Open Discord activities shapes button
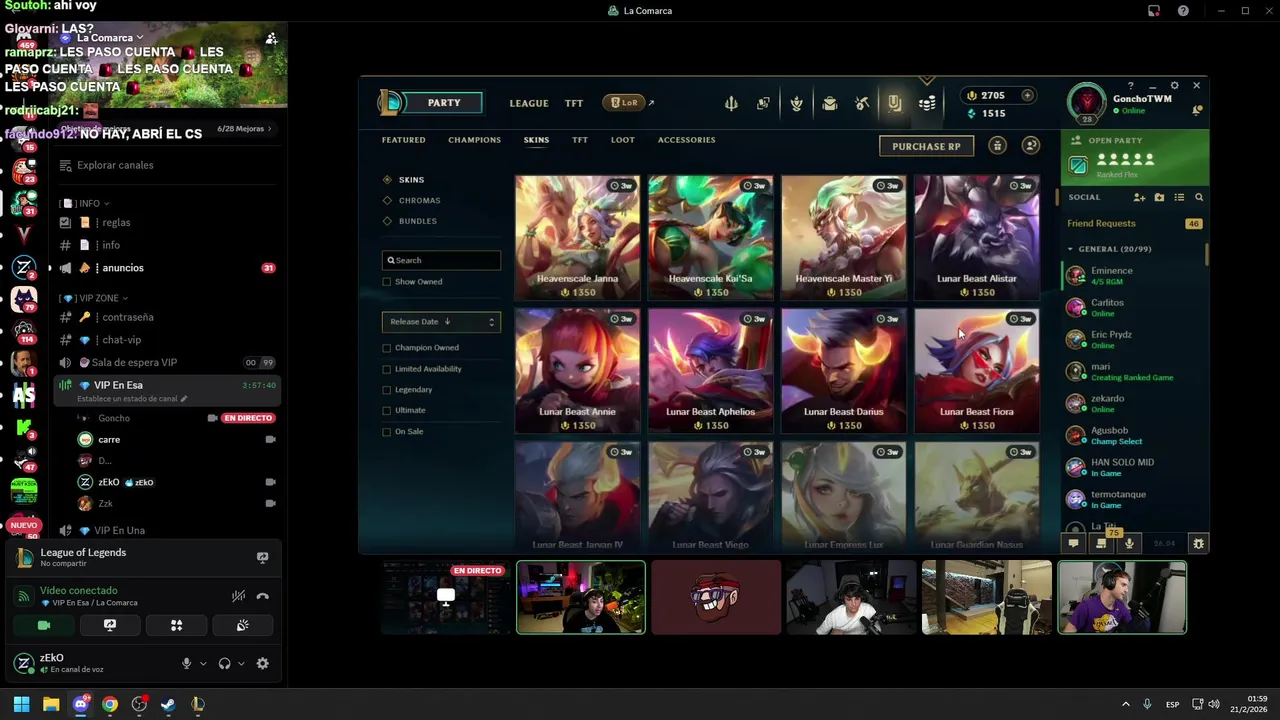Screen dimensions: 1280x720 pos(176,625)
